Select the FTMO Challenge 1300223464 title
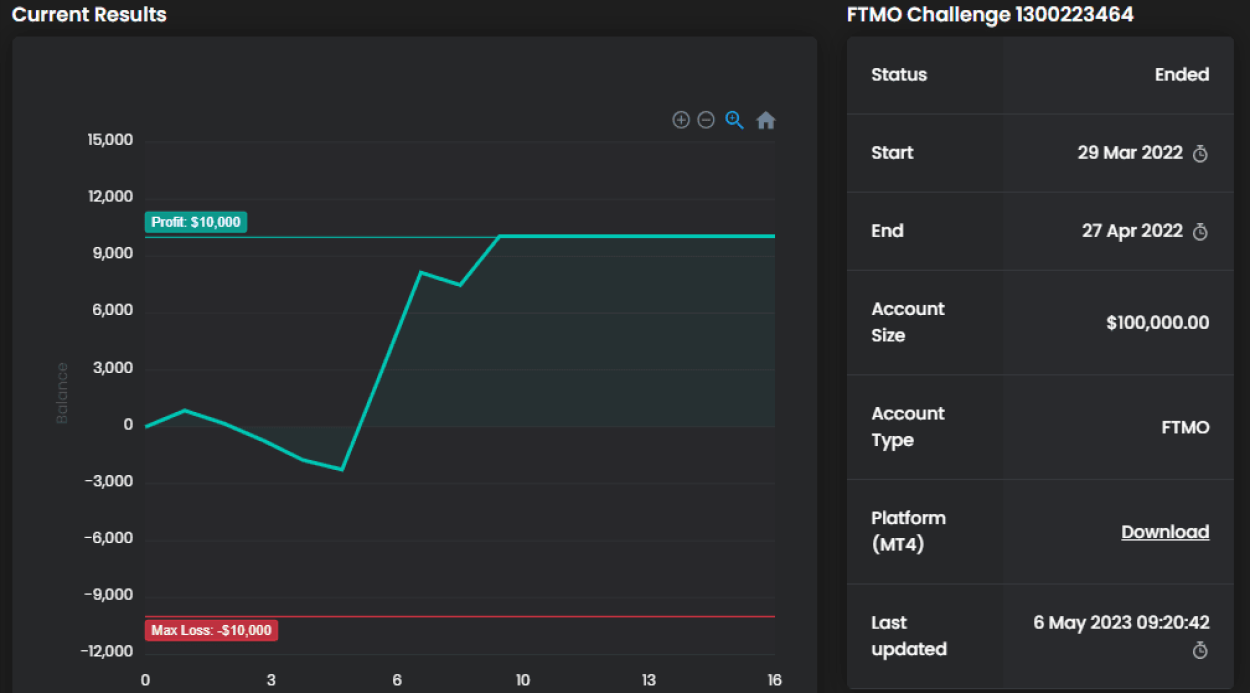1250x693 pixels. (x=990, y=15)
